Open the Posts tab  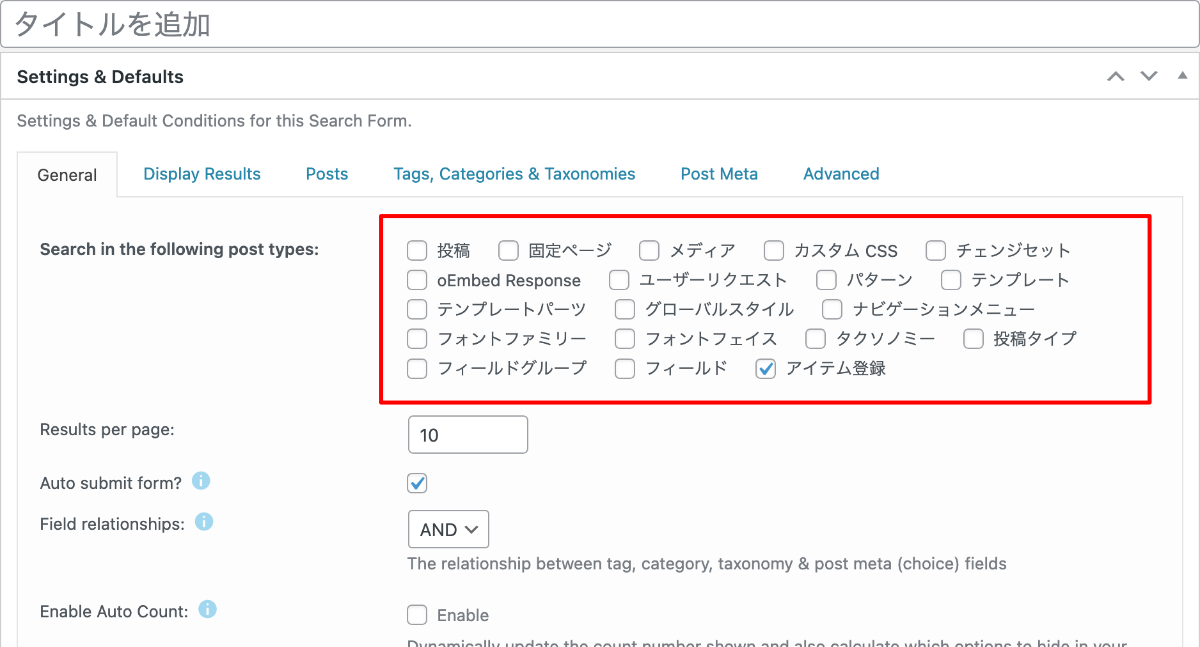click(327, 174)
